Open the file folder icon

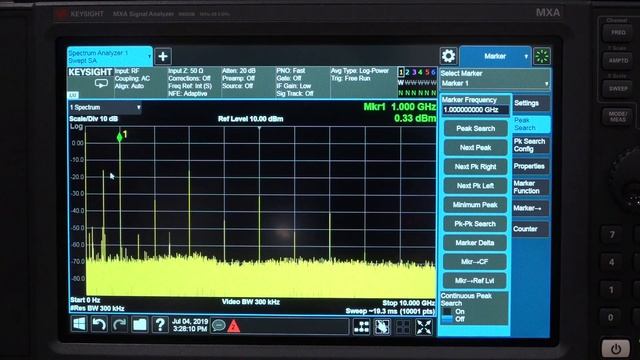coord(140,325)
